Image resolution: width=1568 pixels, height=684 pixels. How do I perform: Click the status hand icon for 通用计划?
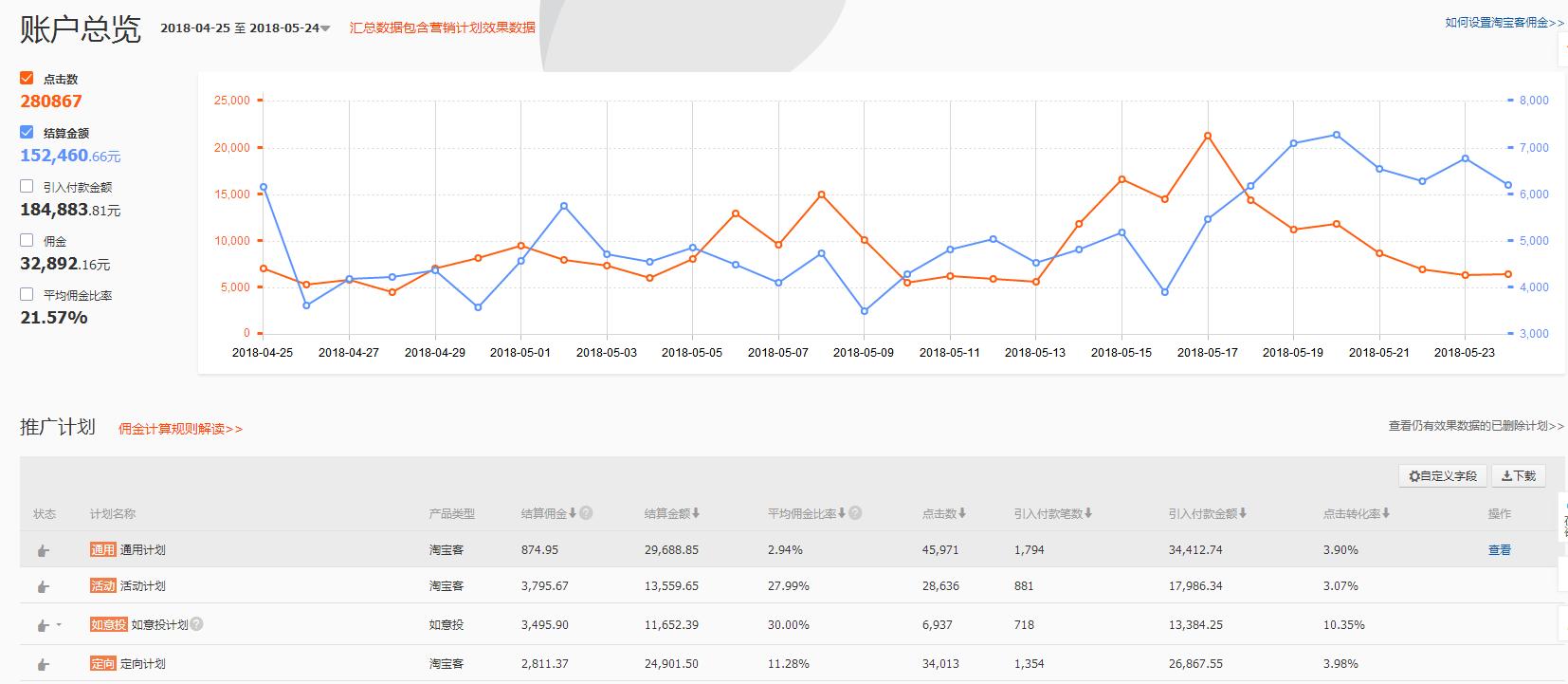click(x=43, y=550)
